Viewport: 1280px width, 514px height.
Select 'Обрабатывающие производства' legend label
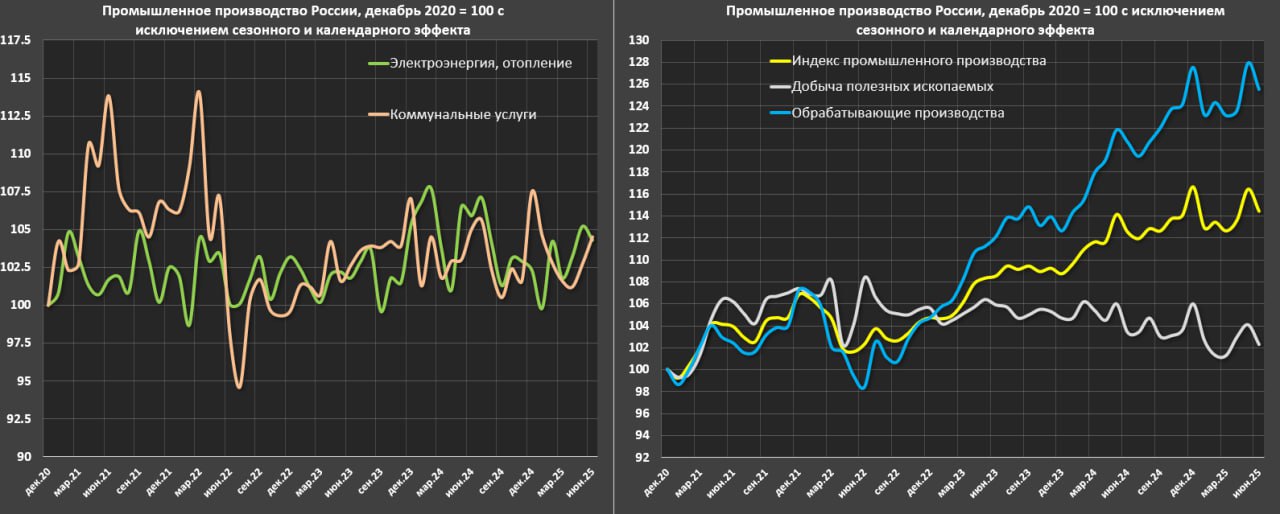897,112
